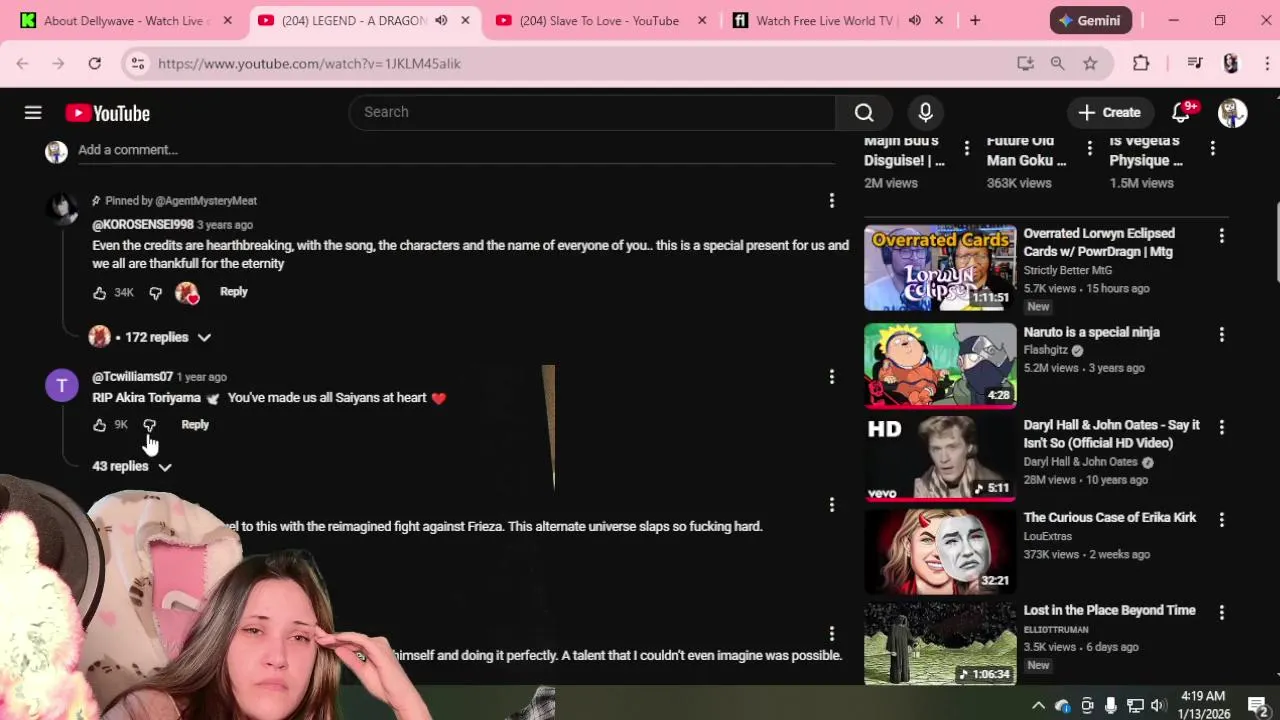1280x720 pixels.
Task: Activate voice search microphone
Action: 925,112
